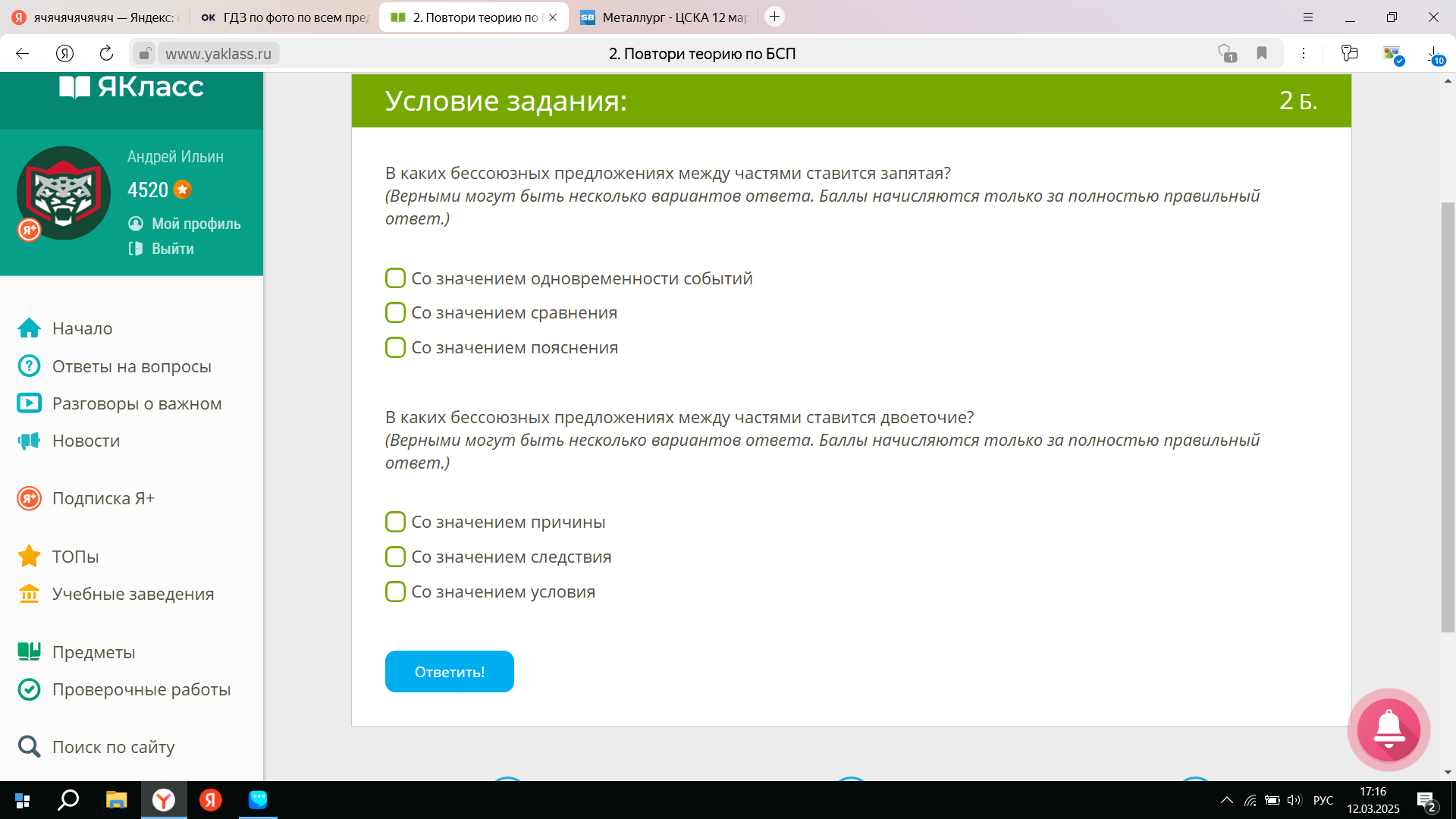Reload the page with the refresh icon

click(106, 53)
